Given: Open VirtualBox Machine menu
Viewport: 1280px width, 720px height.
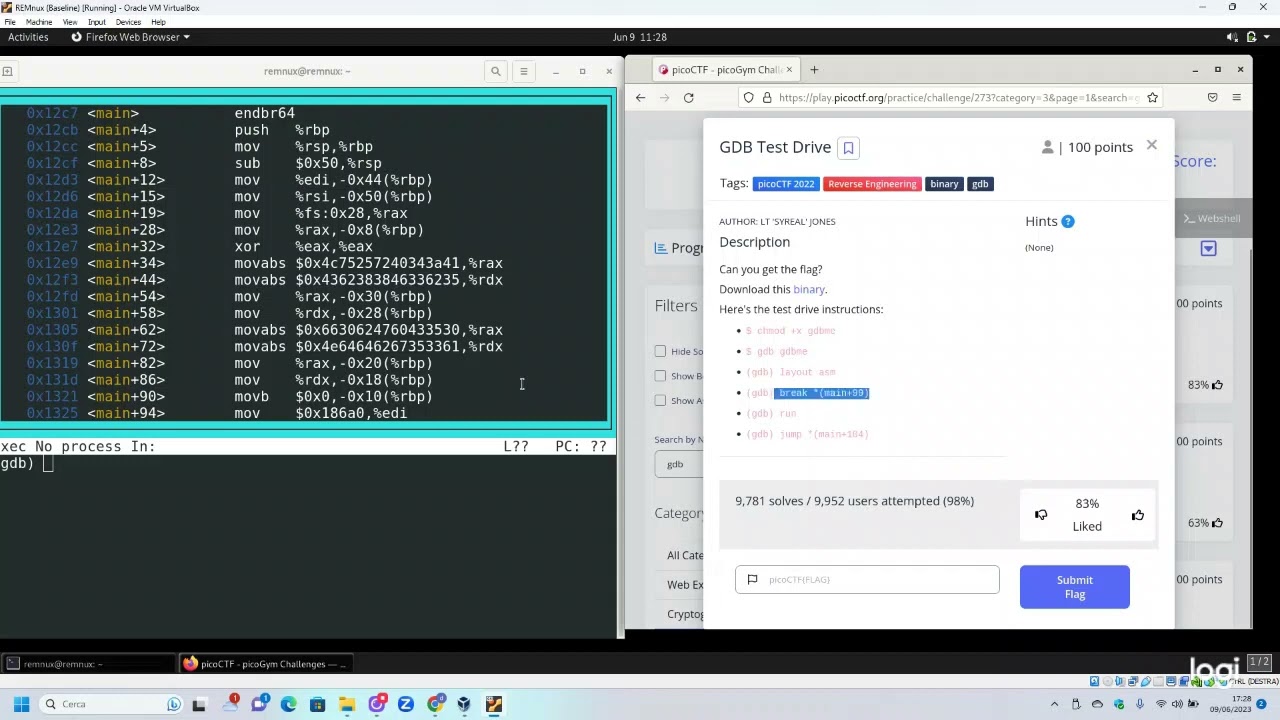Looking at the screenshot, I should (x=39, y=22).
